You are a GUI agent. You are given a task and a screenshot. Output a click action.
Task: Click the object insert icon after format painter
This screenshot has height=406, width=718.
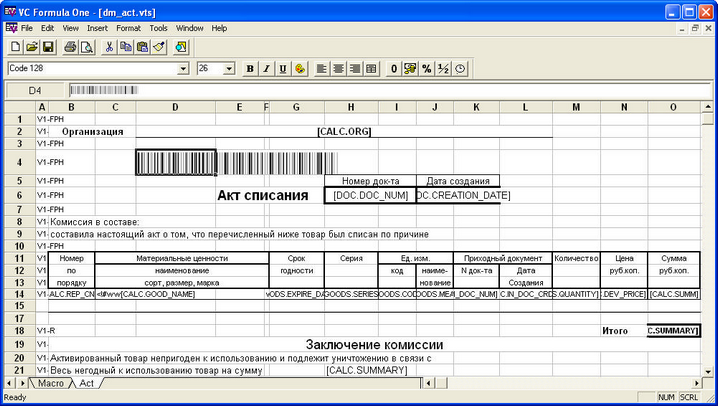point(181,47)
